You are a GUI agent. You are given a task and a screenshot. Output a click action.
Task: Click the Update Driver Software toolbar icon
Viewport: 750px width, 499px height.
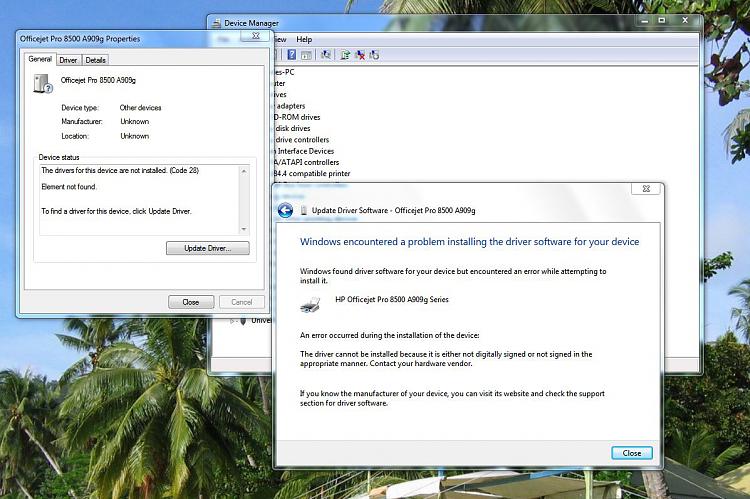[345, 55]
